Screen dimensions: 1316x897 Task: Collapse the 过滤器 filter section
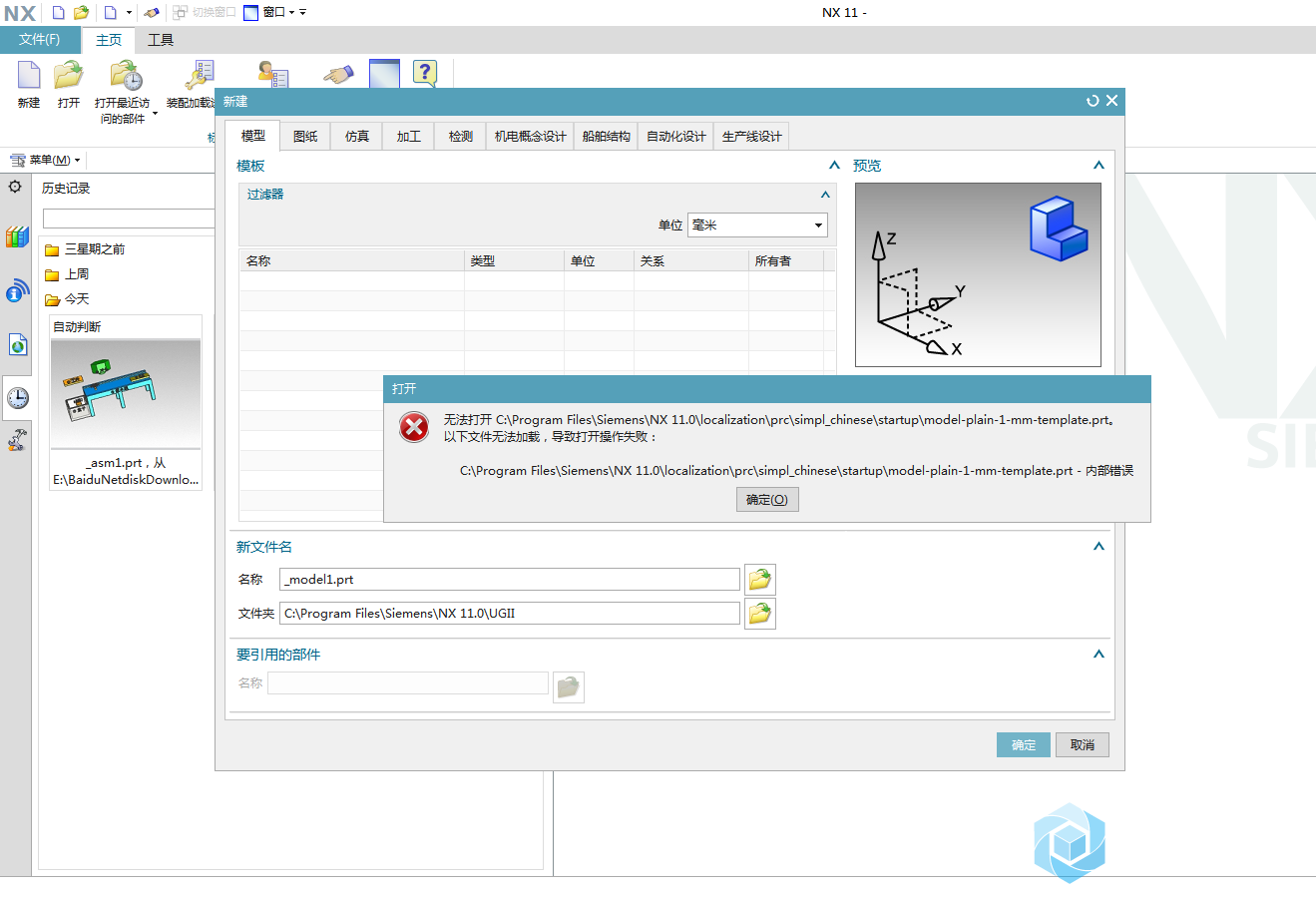pyautogui.click(x=825, y=195)
